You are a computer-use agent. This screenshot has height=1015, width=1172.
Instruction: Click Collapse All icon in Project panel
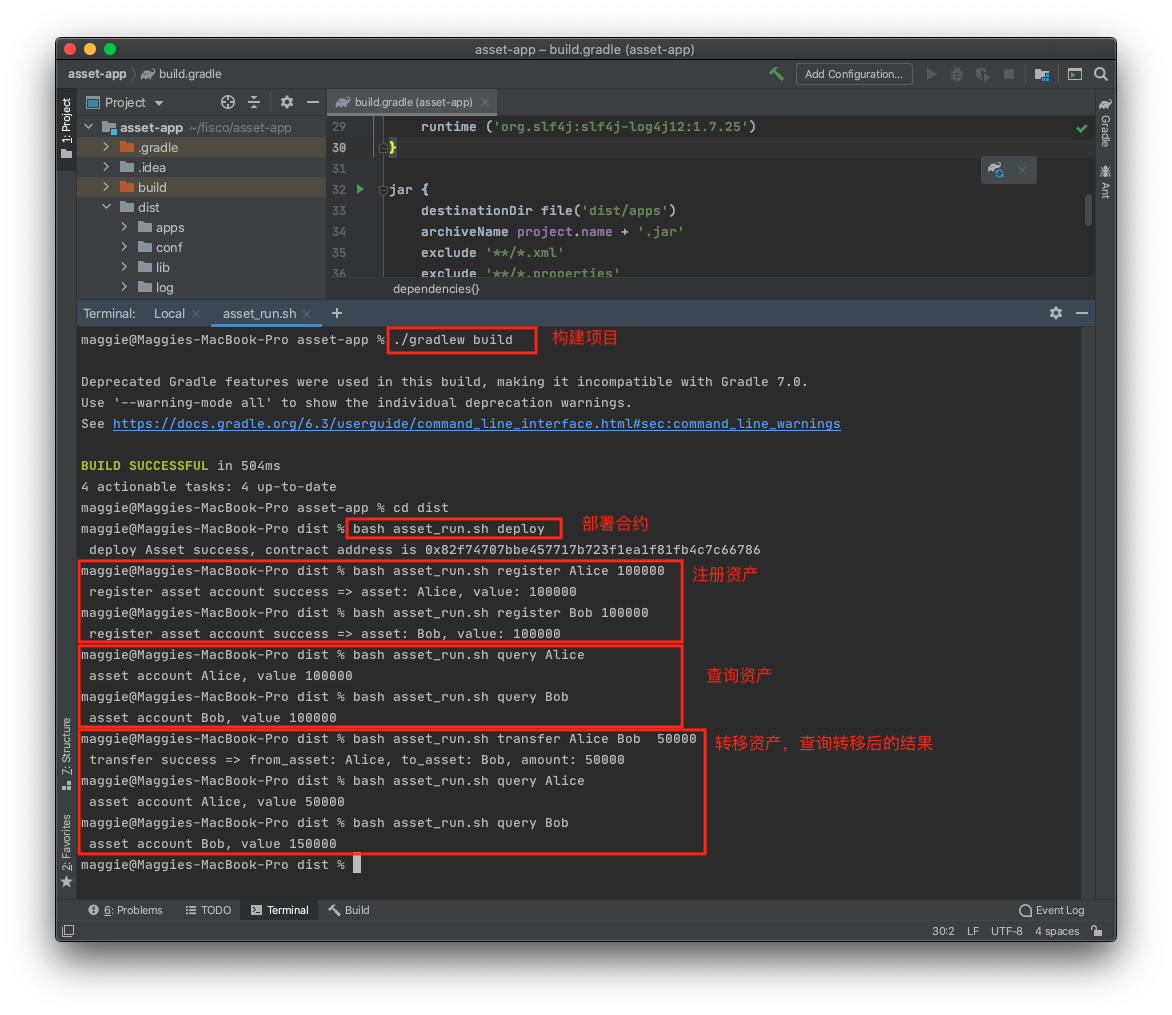254,102
